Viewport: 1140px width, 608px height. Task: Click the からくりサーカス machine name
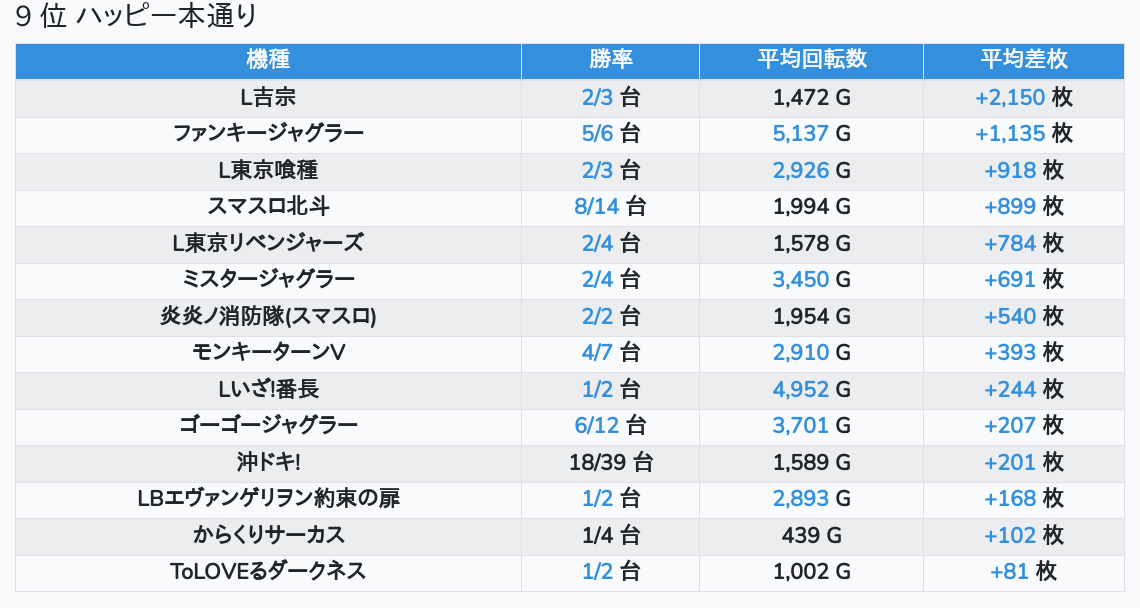[268, 536]
